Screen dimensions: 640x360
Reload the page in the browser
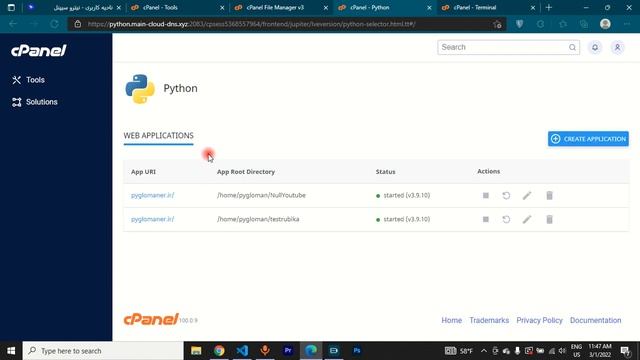[x=54, y=24]
